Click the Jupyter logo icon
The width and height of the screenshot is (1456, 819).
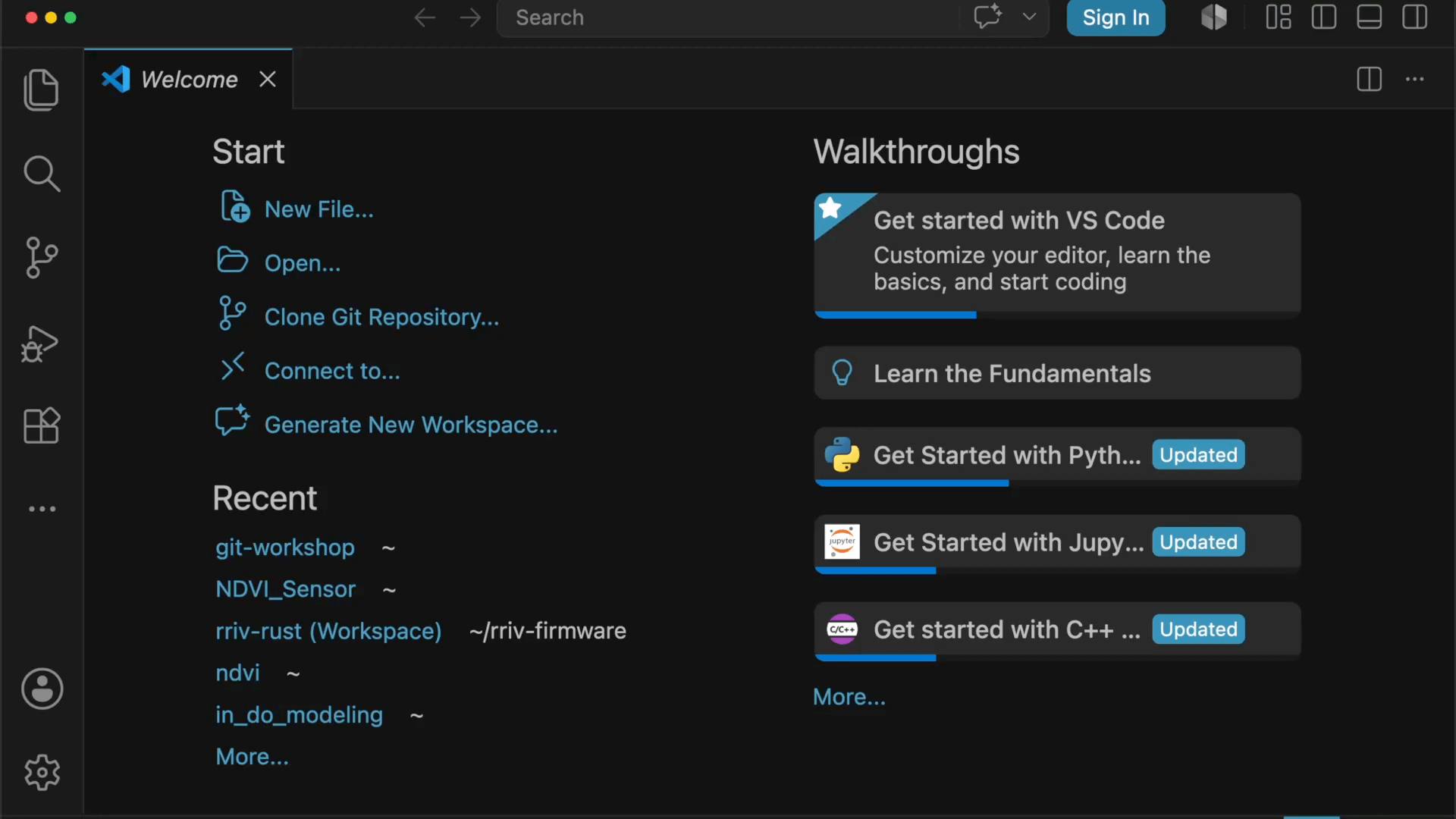click(842, 542)
